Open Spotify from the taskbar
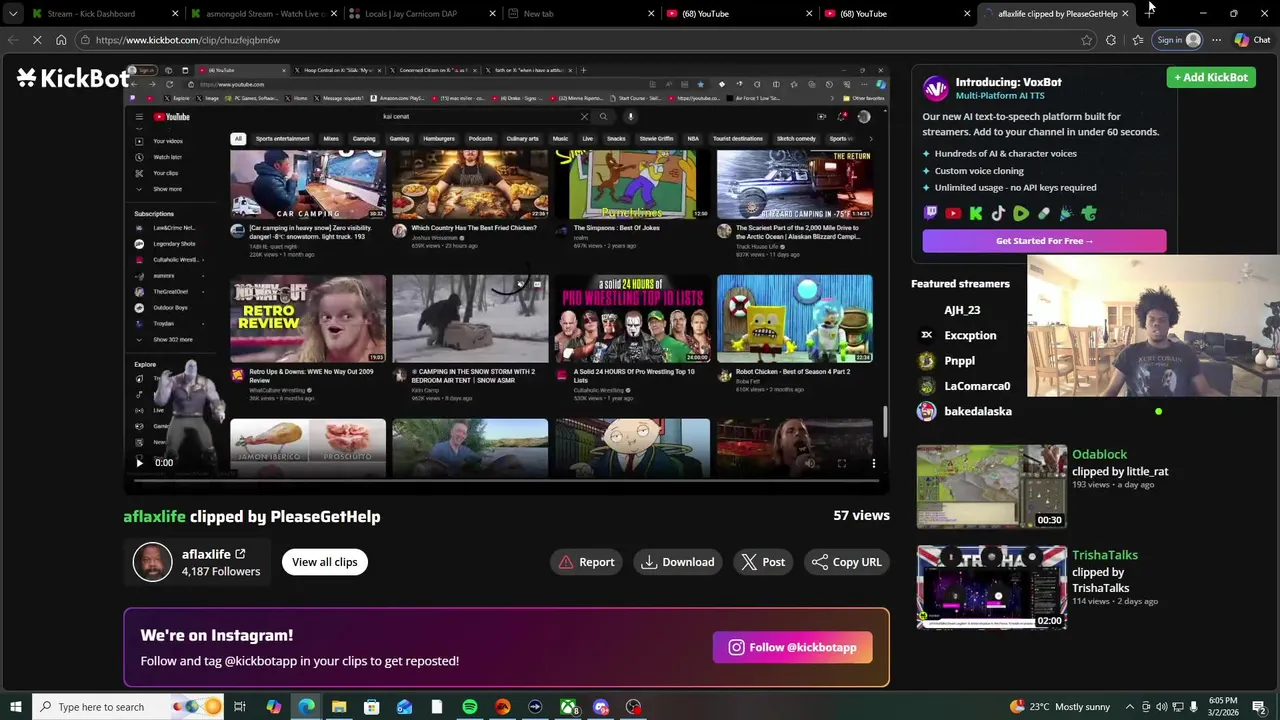 click(470, 707)
